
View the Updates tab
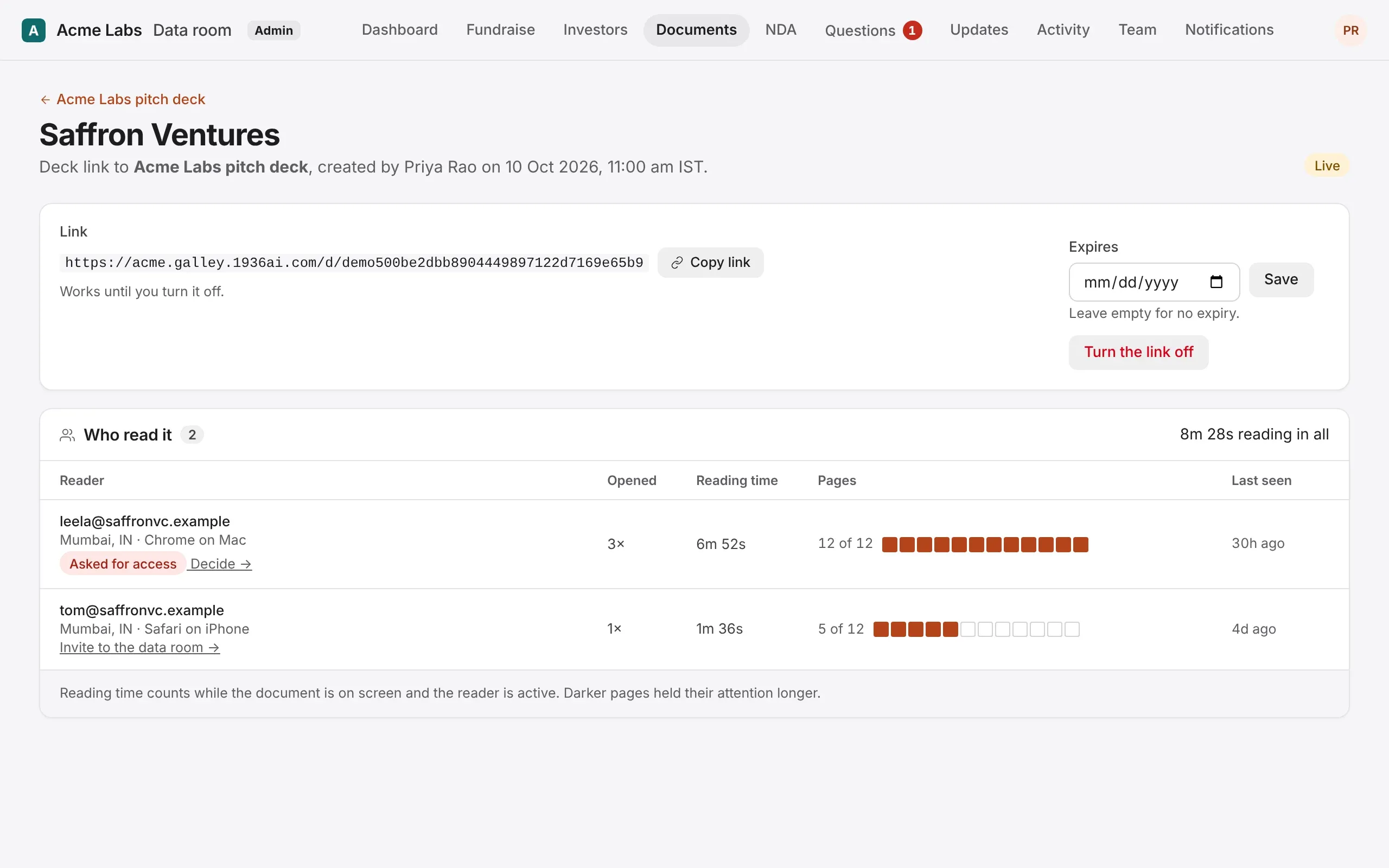[x=979, y=30]
